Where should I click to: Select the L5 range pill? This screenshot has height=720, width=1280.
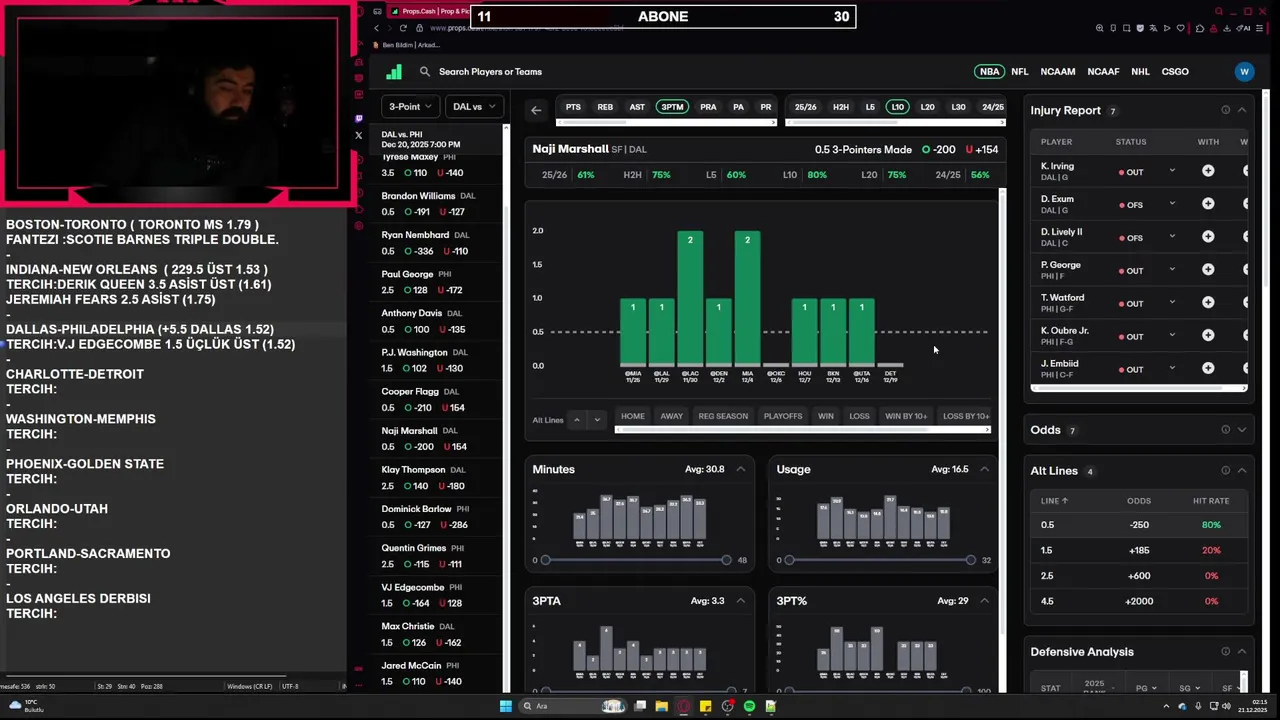pos(870,107)
